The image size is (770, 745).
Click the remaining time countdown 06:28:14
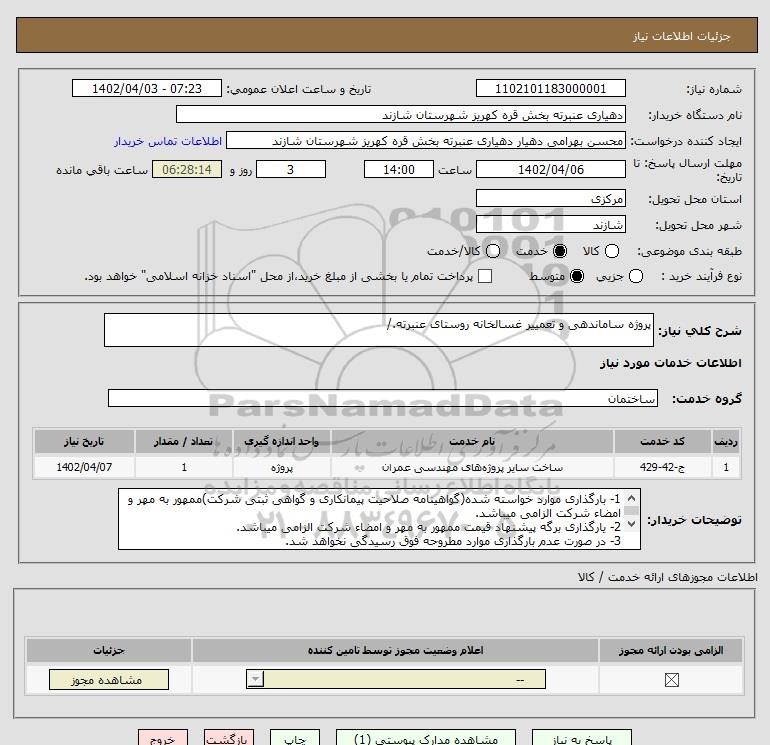187,169
